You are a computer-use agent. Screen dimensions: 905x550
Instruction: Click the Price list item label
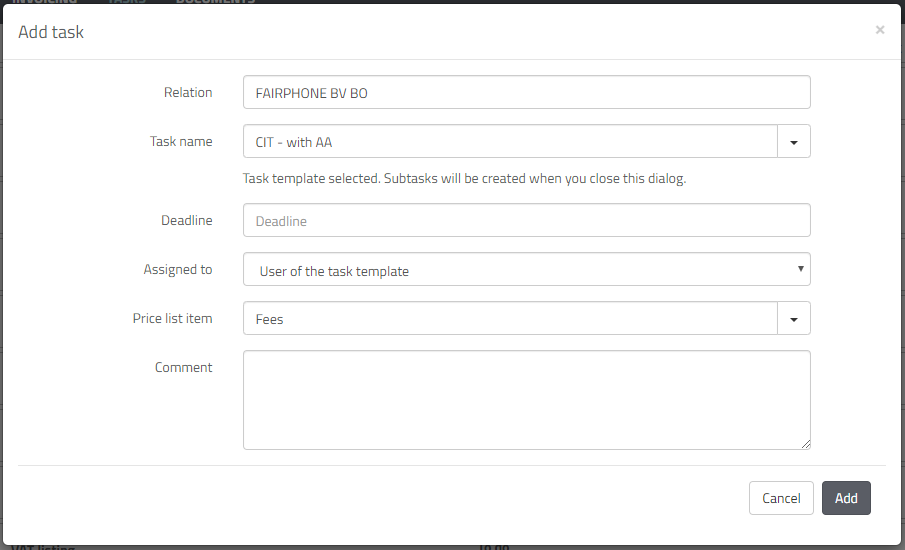[173, 318]
